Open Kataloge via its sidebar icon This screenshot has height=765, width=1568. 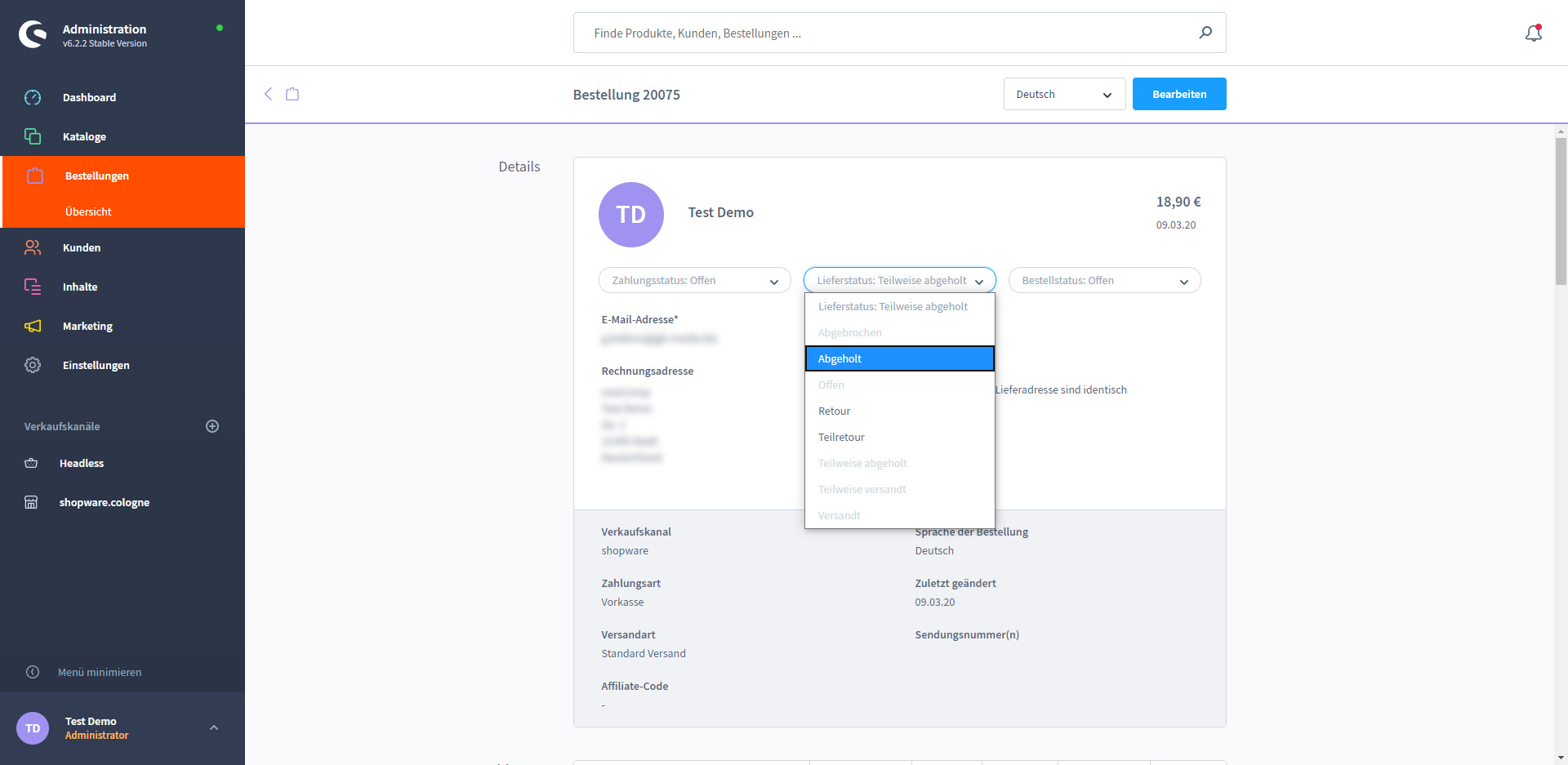point(33,136)
